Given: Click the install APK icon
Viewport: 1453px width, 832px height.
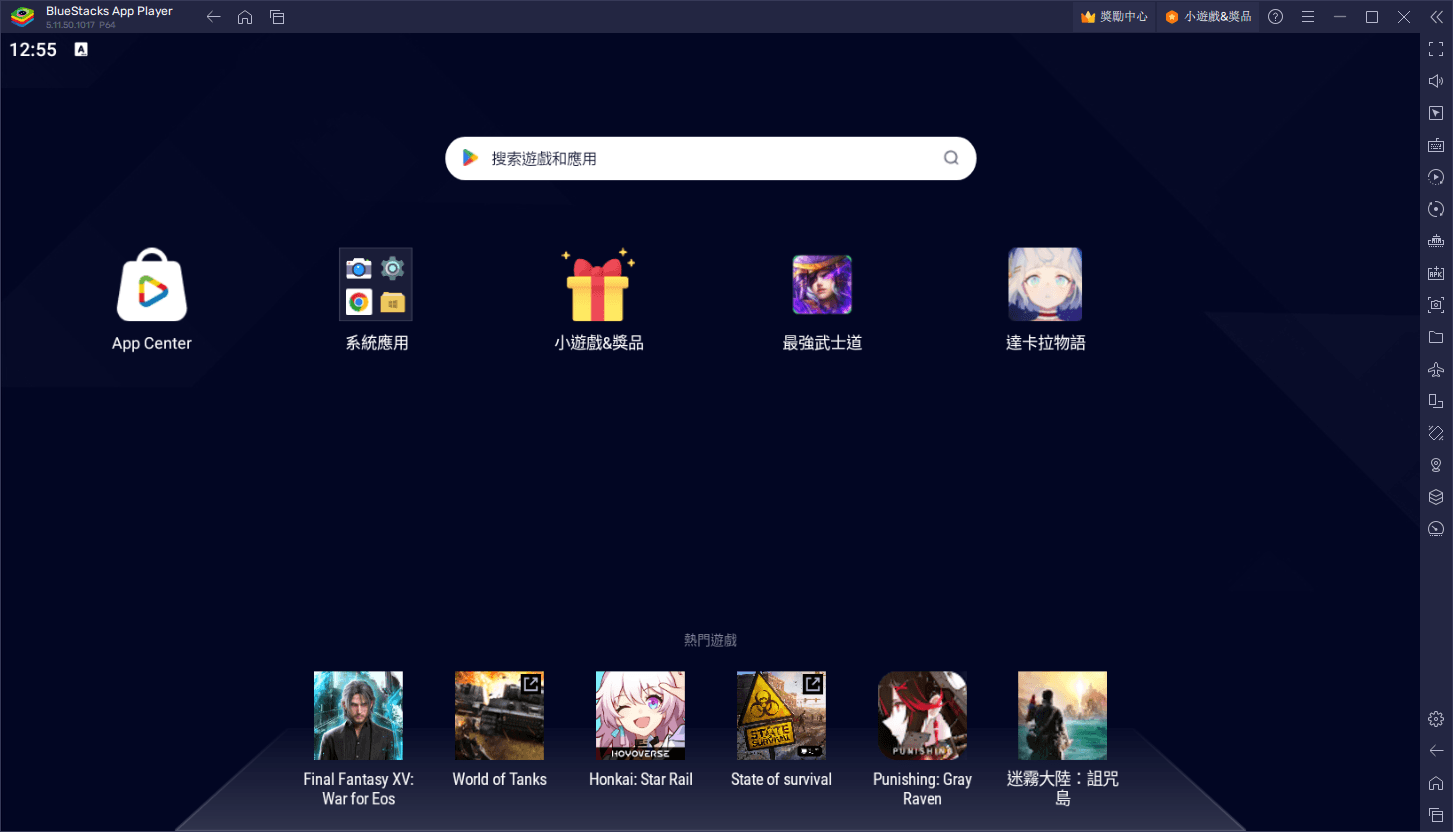Looking at the screenshot, I should click(1436, 273).
